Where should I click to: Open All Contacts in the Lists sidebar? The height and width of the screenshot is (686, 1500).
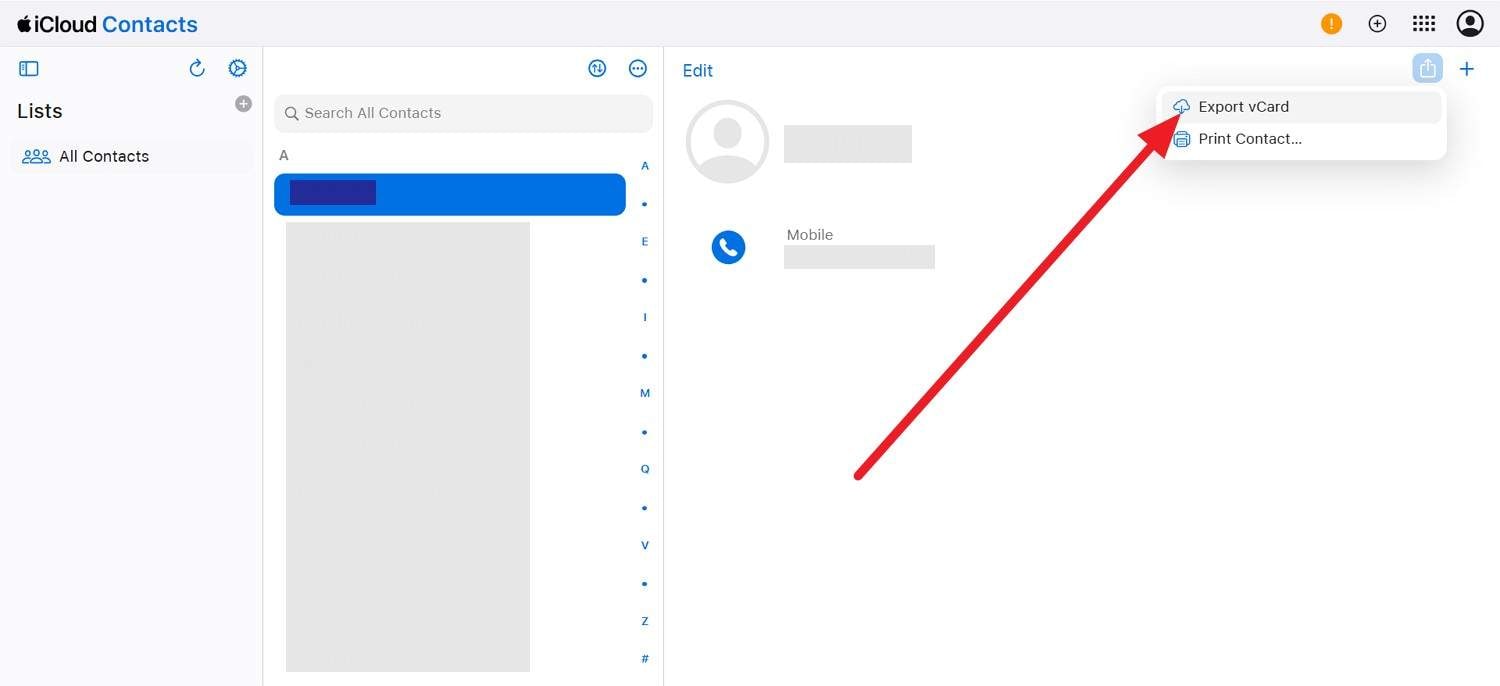click(x=104, y=156)
